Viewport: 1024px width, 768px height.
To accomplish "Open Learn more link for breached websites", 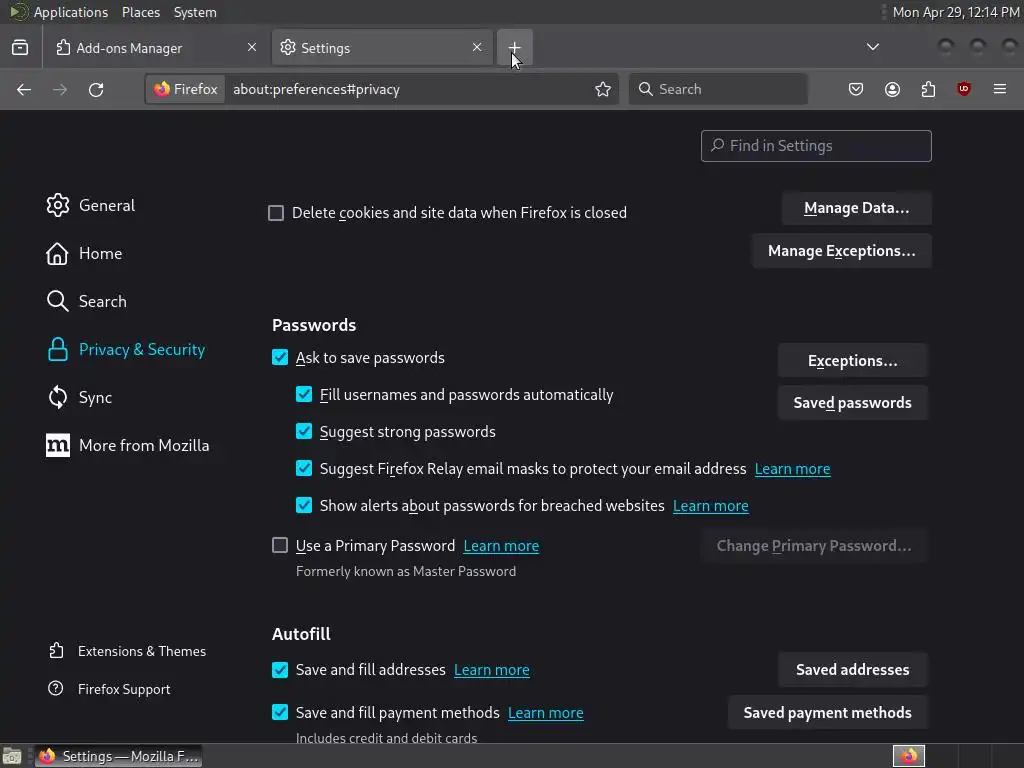I will click(x=710, y=506).
